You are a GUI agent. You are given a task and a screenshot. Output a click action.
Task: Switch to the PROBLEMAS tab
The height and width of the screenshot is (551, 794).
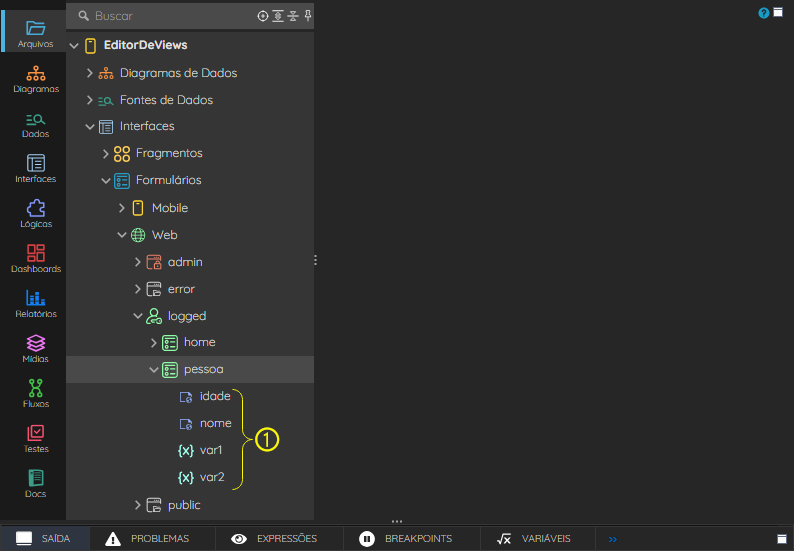click(x=152, y=538)
